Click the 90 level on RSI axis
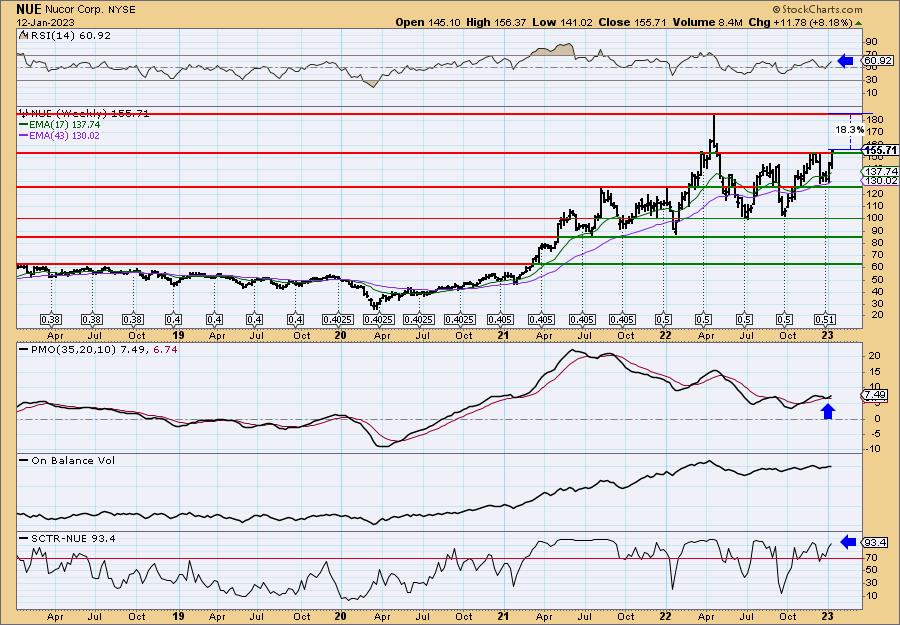The height and width of the screenshot is (625, 900). point(872,42)
